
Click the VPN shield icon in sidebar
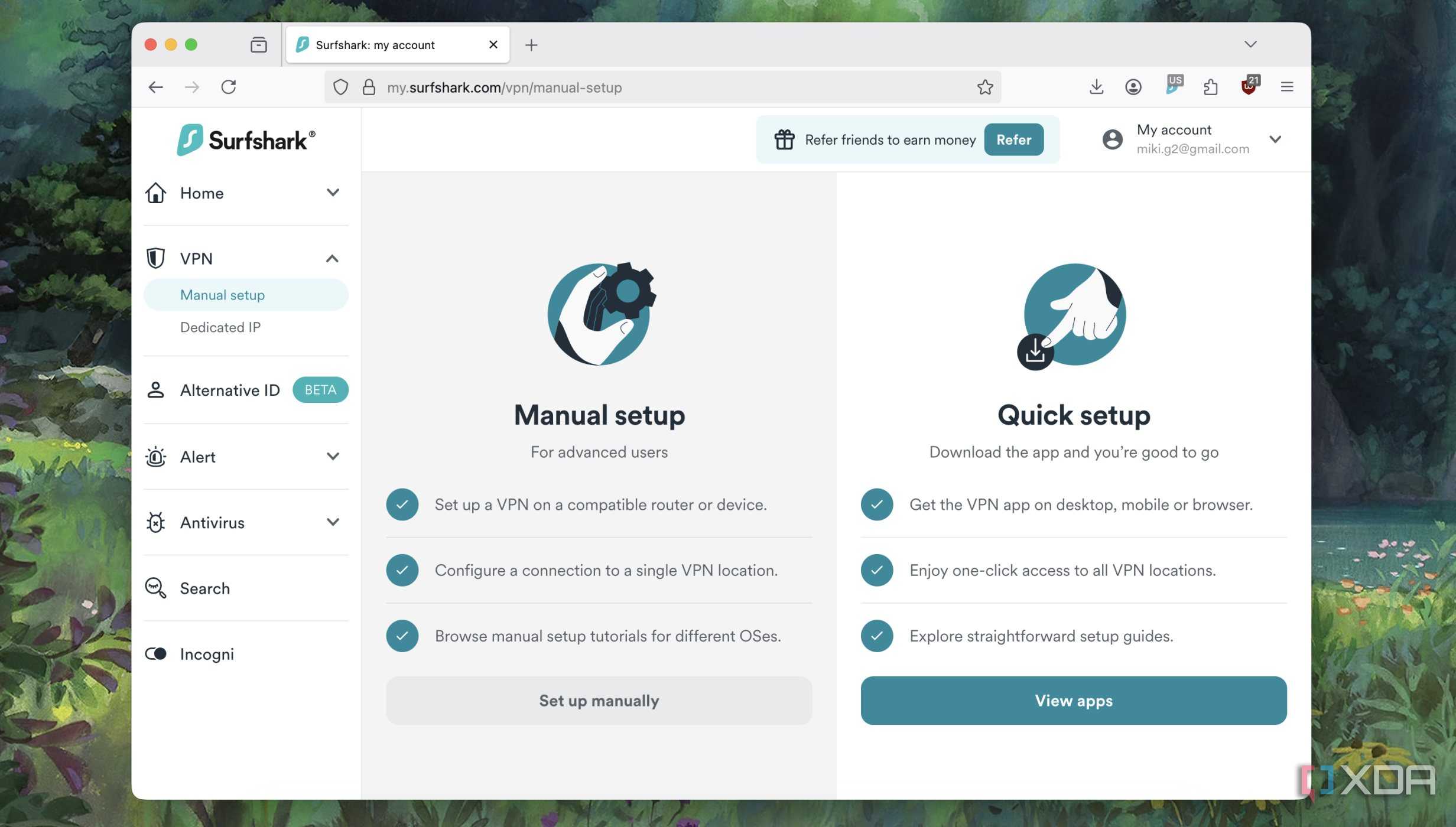[155, 258]
